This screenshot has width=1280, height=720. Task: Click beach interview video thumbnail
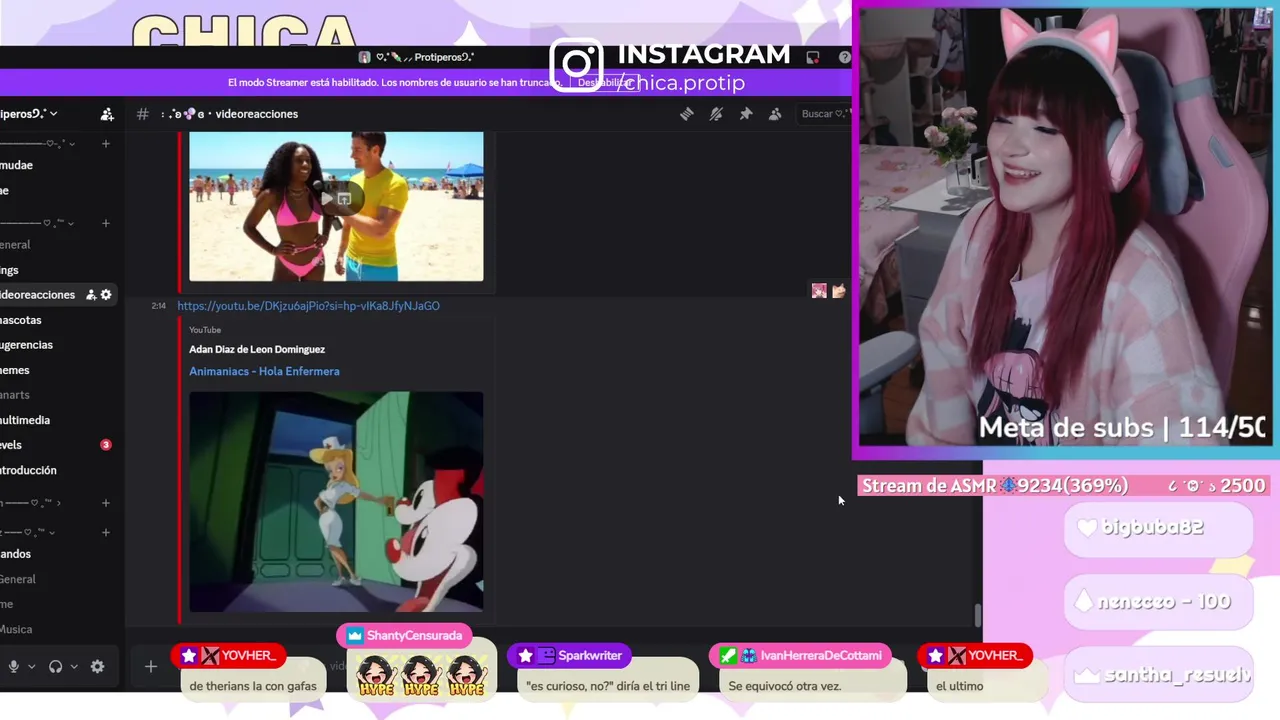[336, 207]
